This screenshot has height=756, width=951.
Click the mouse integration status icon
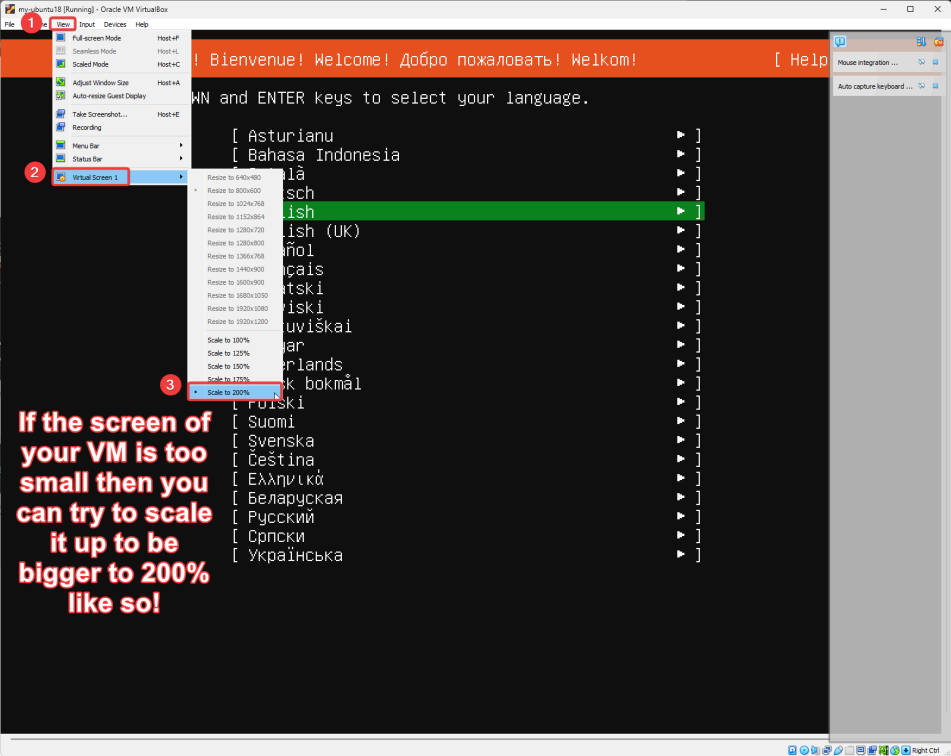coord(895,751)
